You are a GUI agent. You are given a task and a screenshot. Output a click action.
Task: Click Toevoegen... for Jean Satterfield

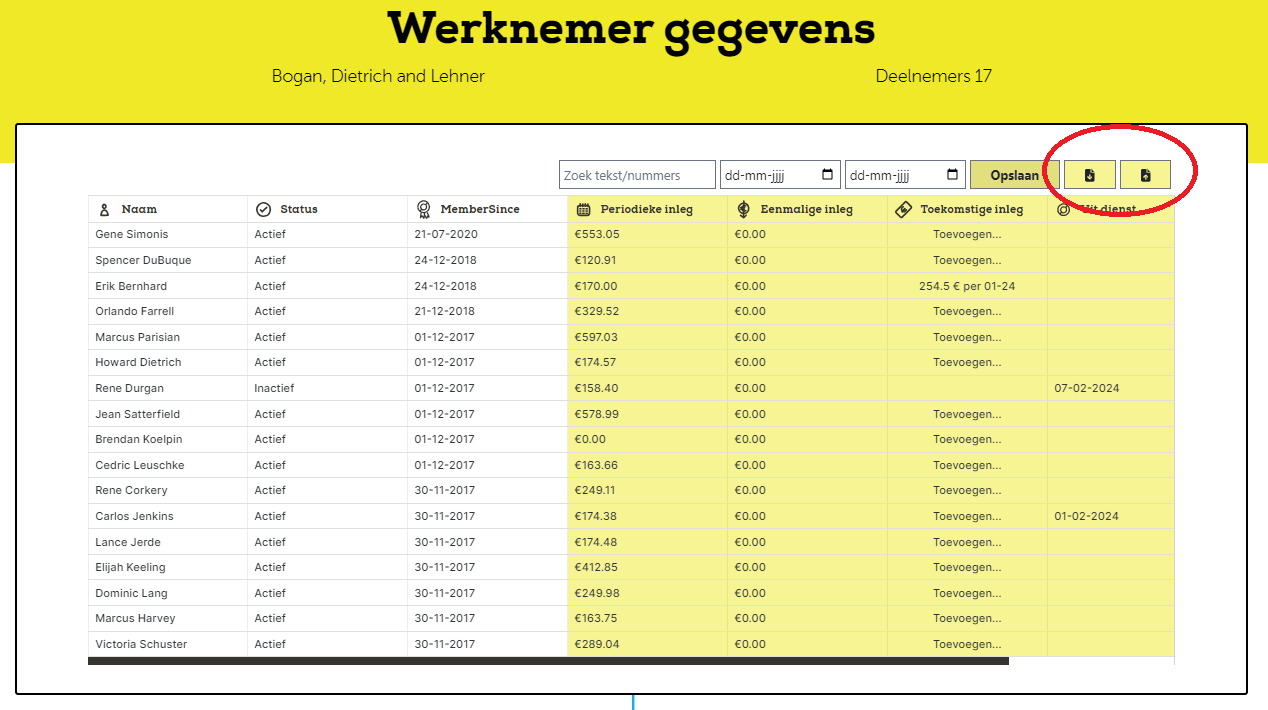coord(967,414)
